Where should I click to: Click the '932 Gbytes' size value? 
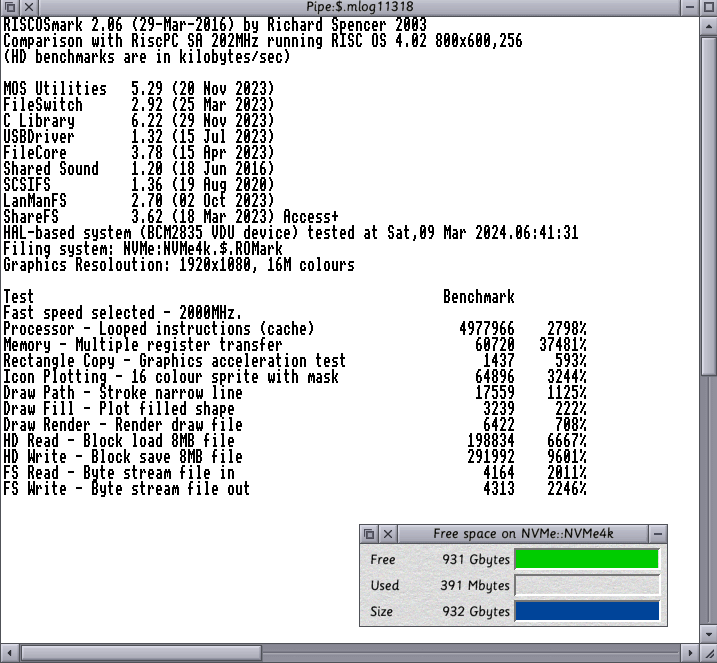pos(476,611)
